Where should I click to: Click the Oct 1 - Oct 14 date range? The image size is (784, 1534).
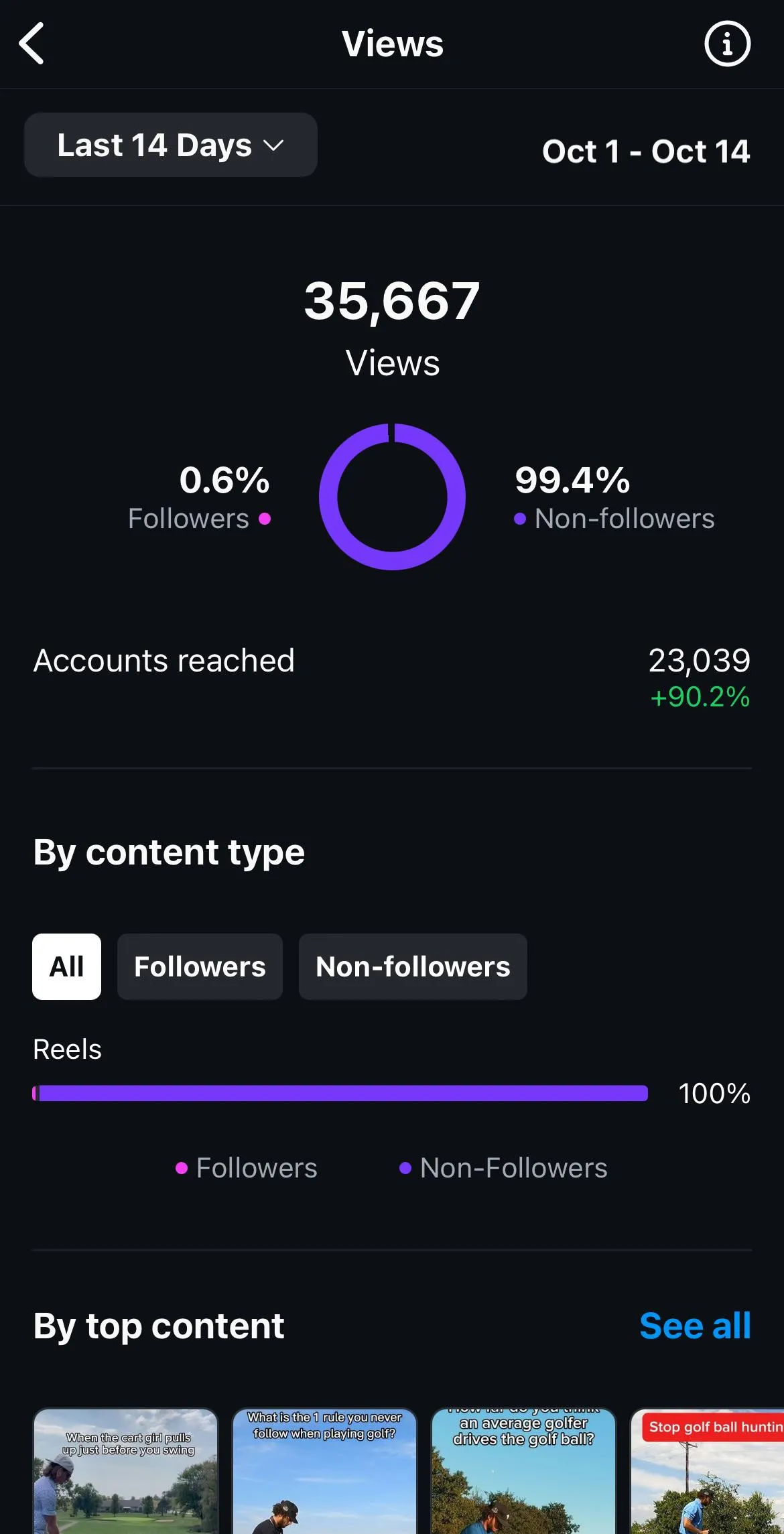(645, 151)
